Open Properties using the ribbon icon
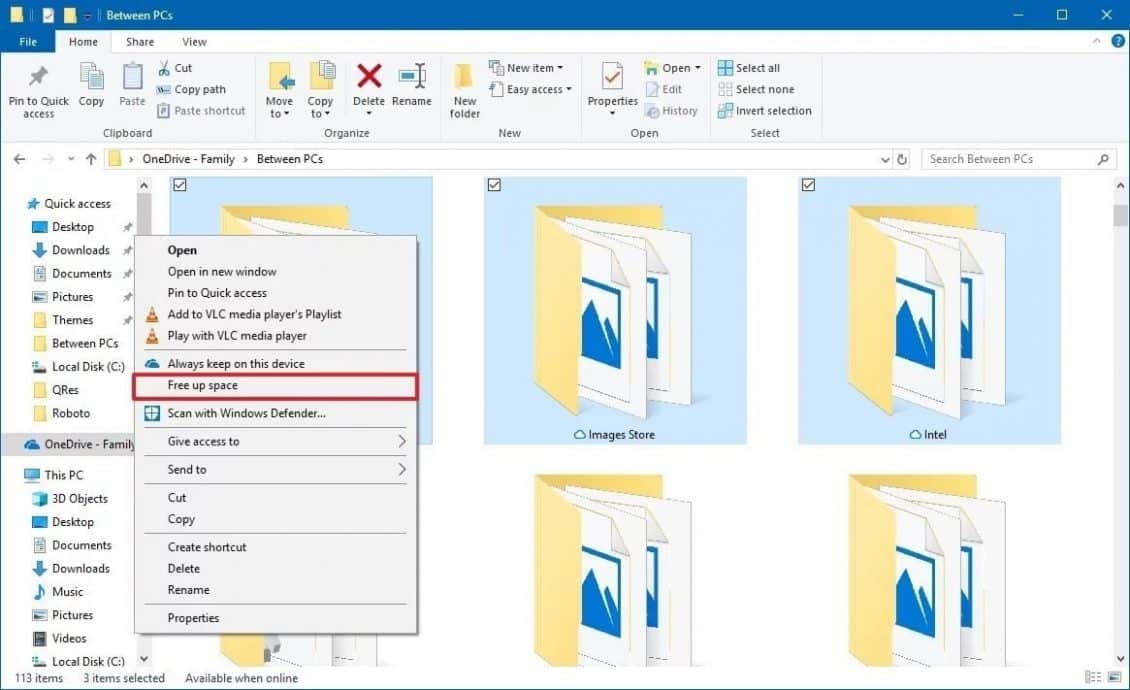 tap(611, 85)
